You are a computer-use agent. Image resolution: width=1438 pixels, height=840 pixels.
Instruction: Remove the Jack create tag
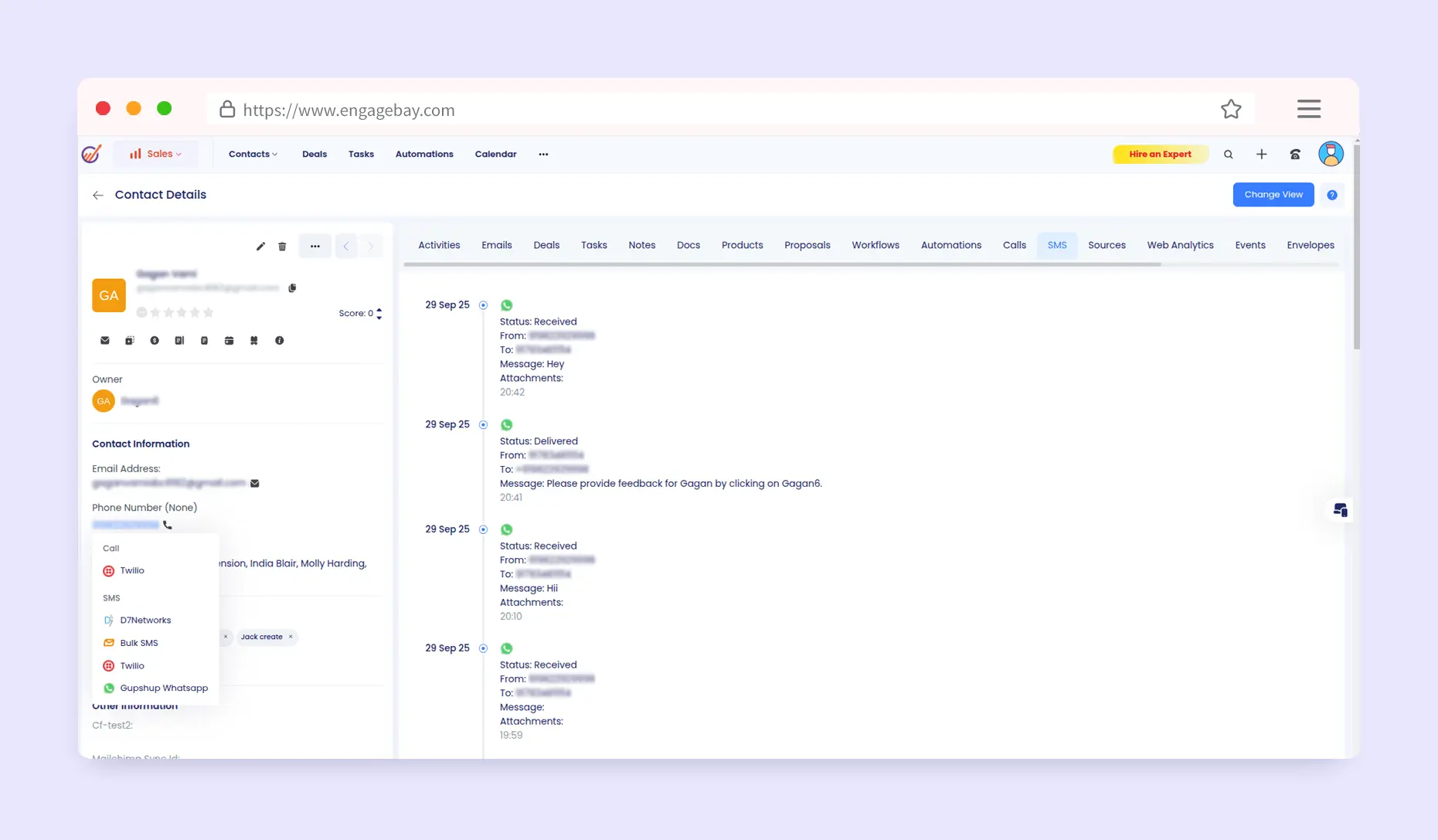point(291,638)
